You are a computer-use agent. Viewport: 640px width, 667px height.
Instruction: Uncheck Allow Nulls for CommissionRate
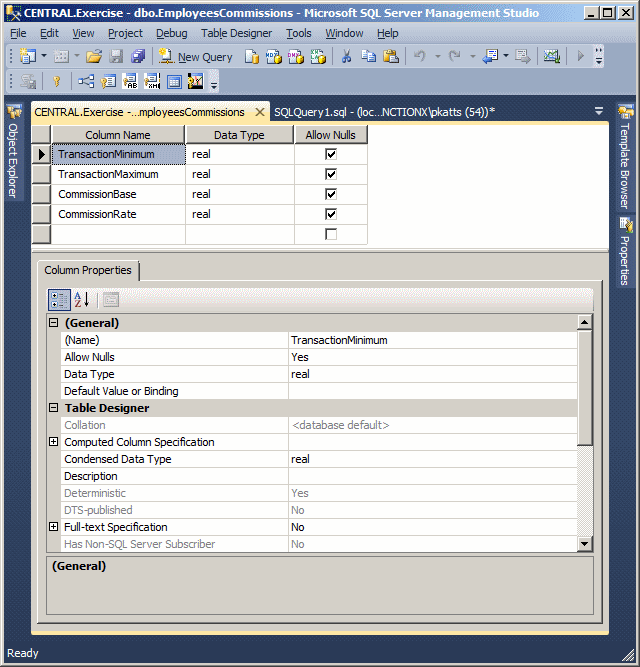[x=331, y=214]
